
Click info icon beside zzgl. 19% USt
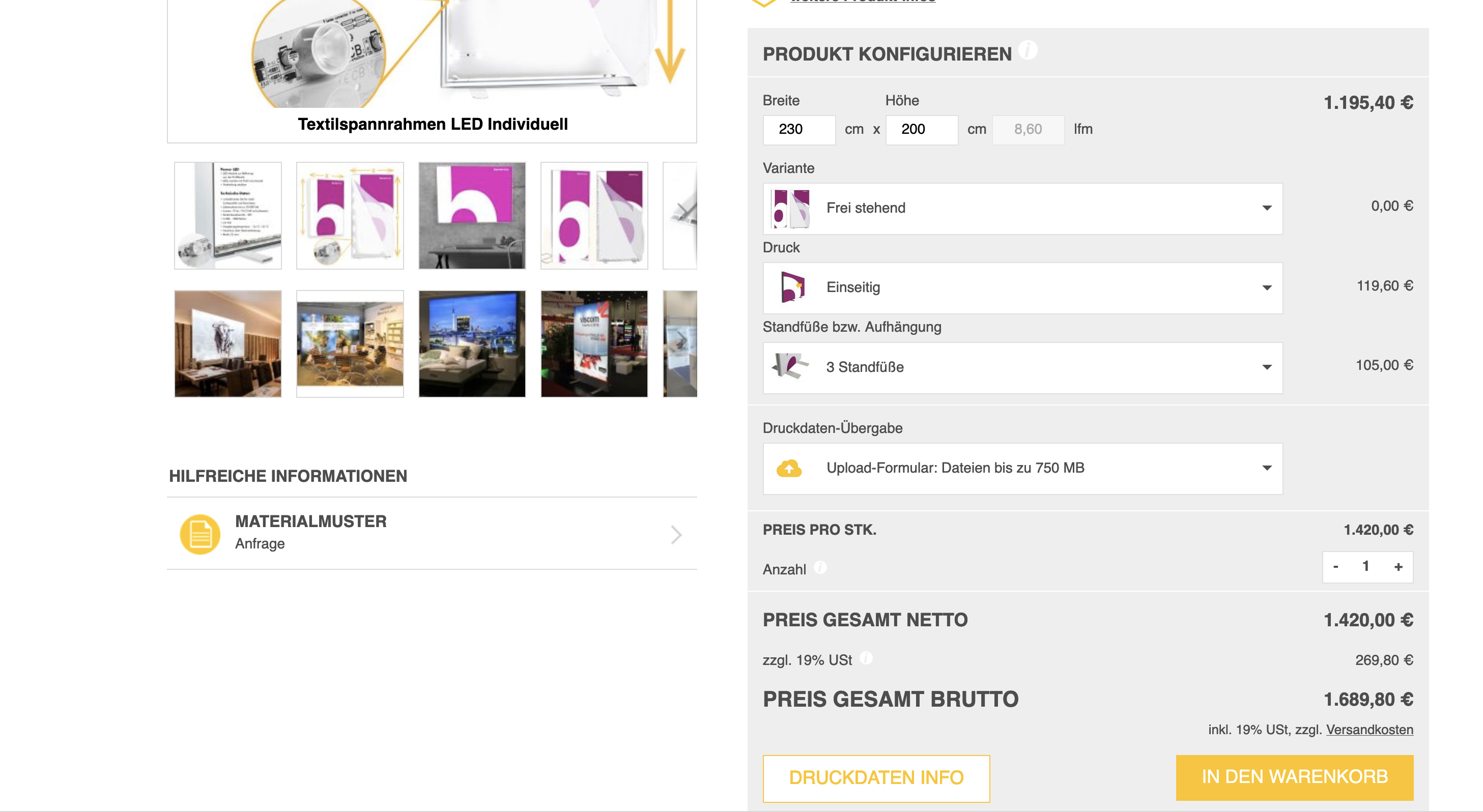[x=866, y=658]
